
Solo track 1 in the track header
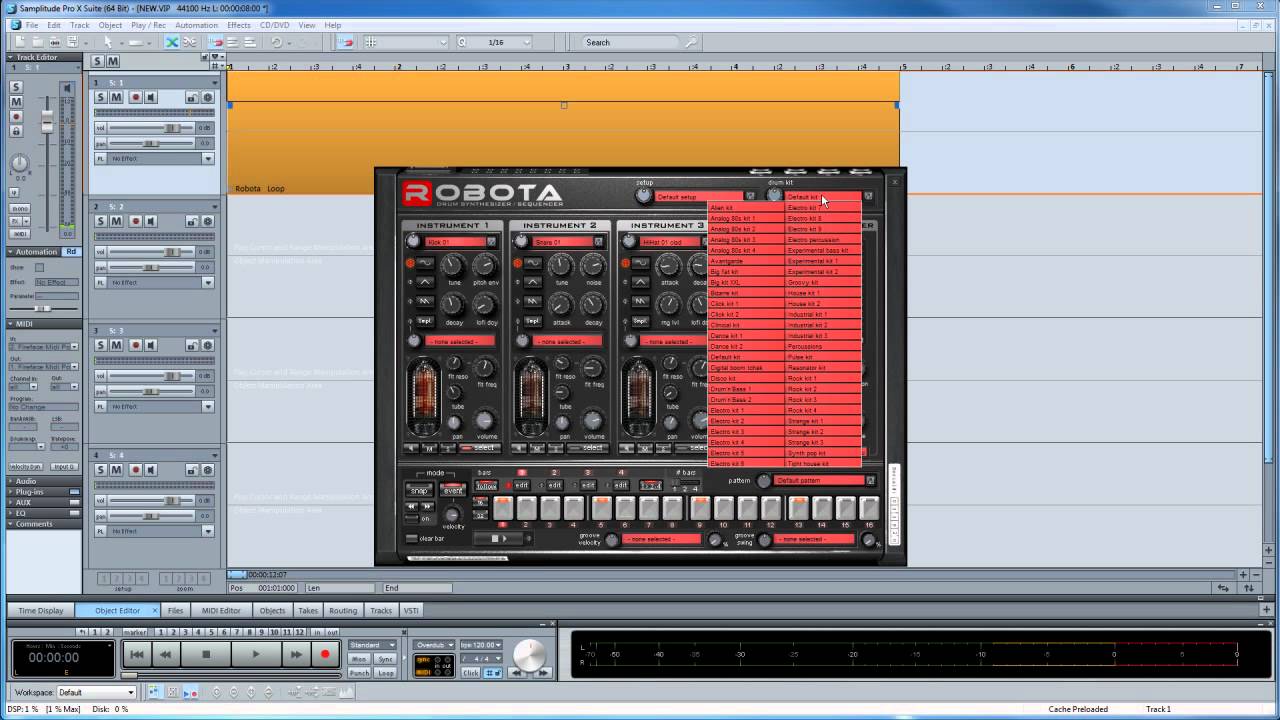(x=101, y=97)
